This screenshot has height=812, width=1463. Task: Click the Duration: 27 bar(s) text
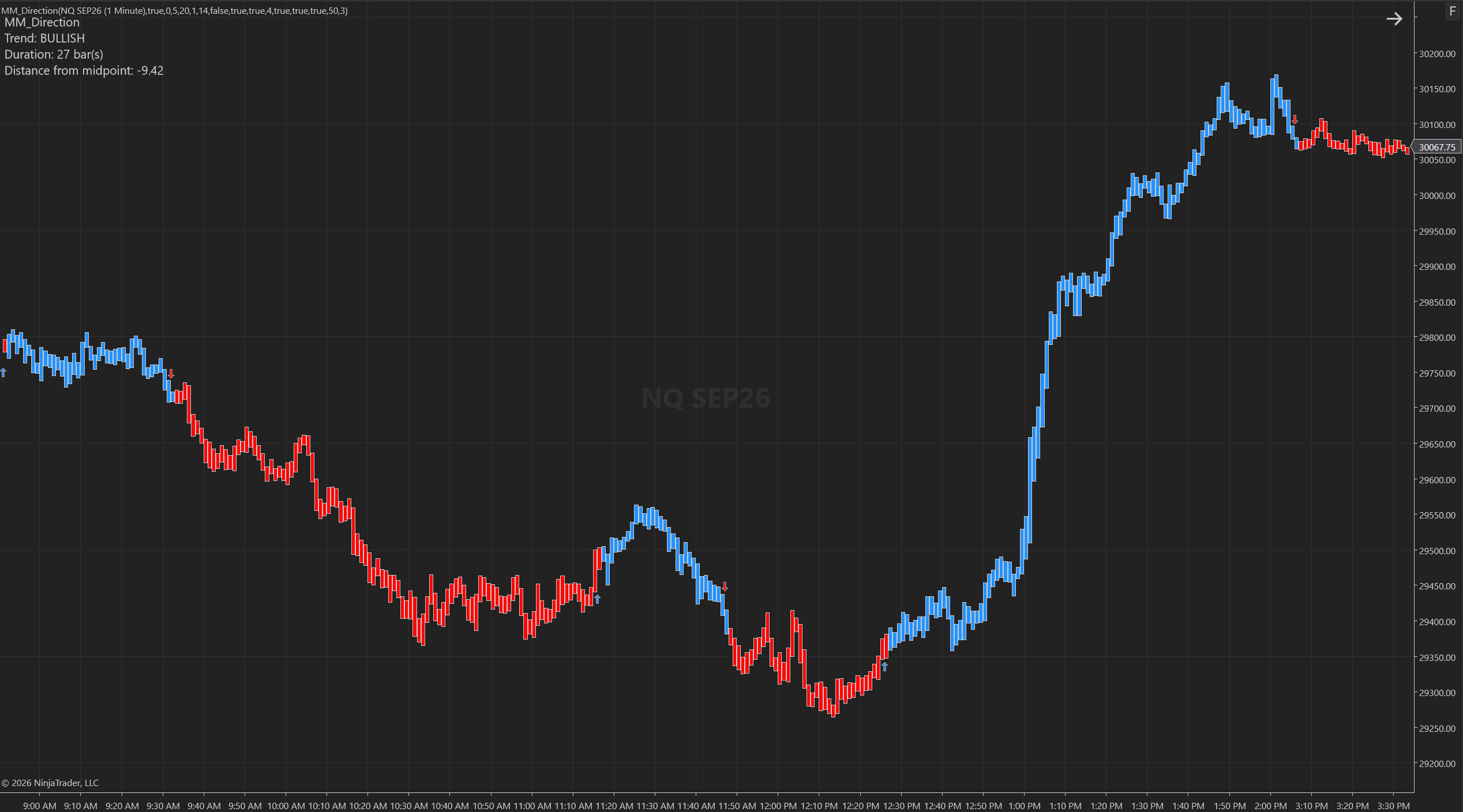(x=54, y=54)
